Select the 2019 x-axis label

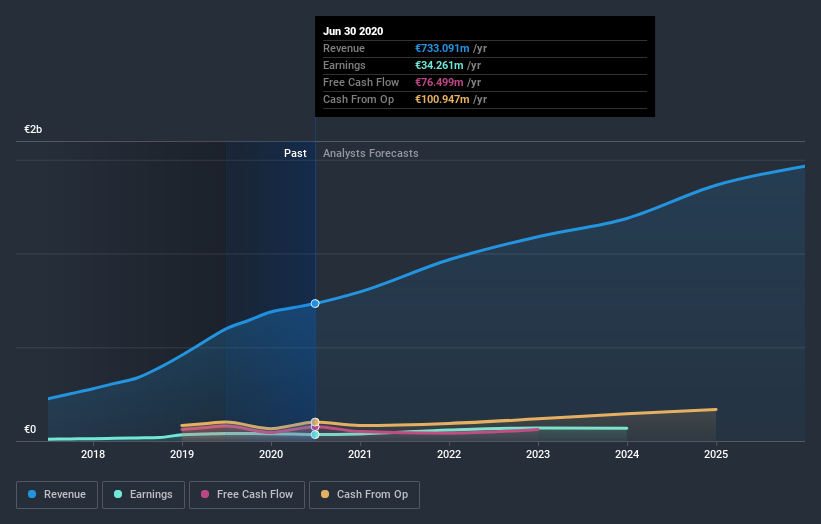click(x=182, y=454)
